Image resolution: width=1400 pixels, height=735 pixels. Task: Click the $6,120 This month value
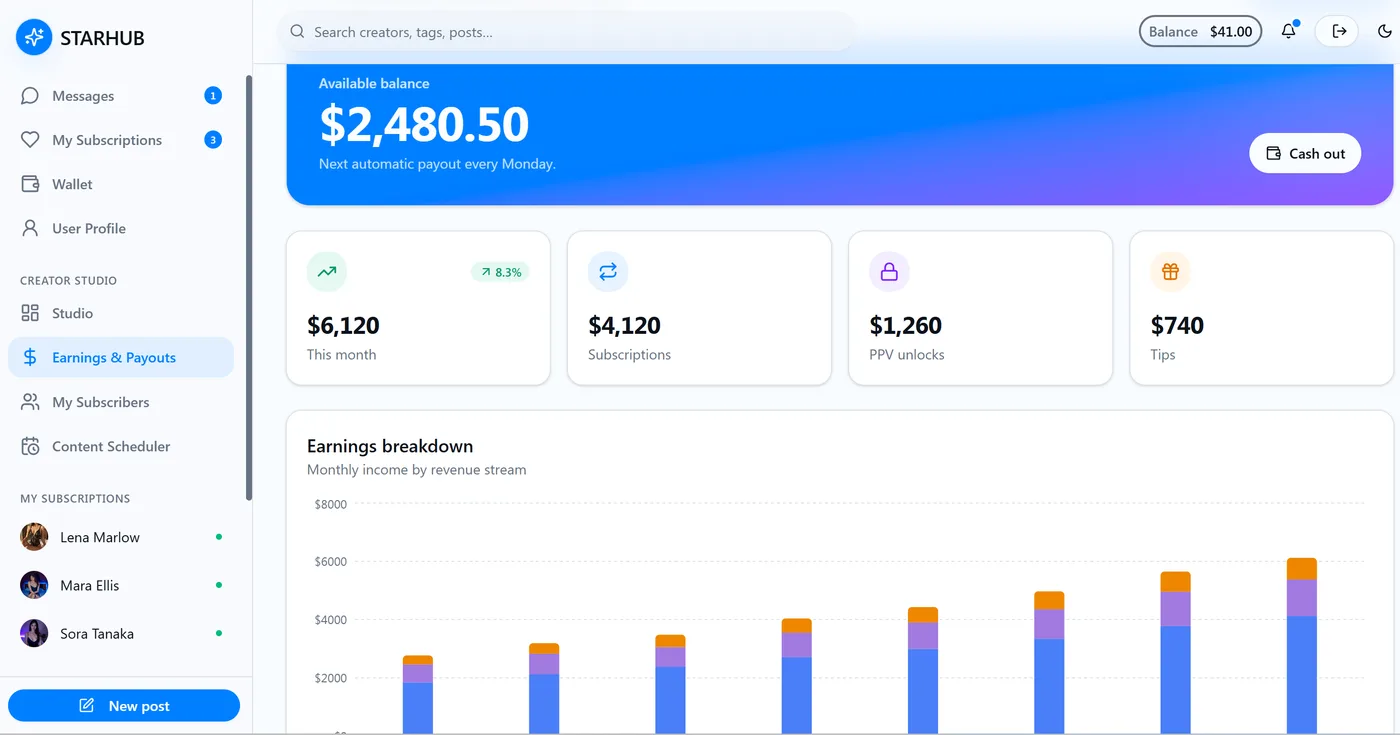(x=343, y=325)
